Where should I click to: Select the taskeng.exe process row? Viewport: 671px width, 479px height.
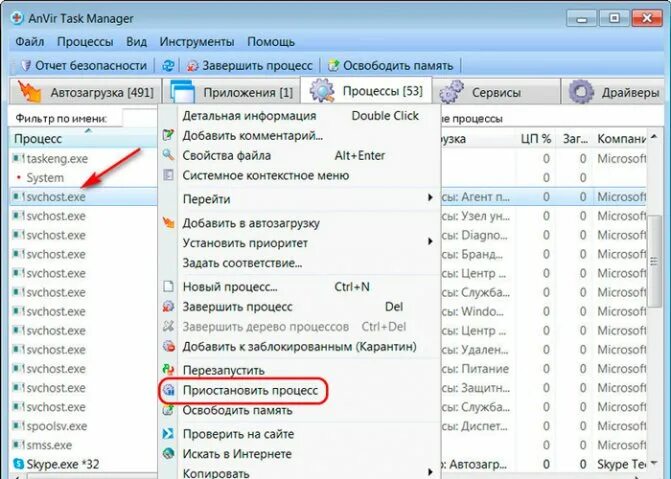[83, 158]
